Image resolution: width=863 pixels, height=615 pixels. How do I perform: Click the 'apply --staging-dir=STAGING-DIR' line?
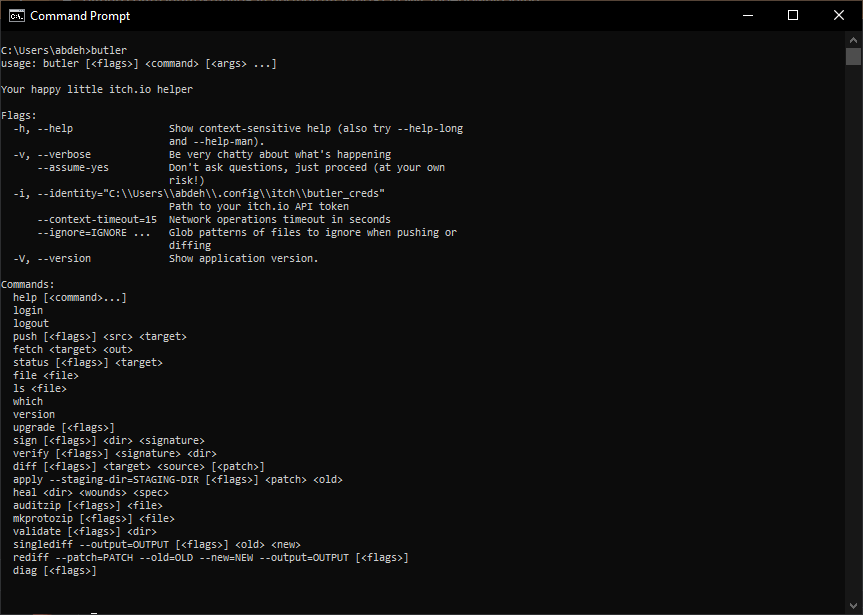click(x=178, y=480)
